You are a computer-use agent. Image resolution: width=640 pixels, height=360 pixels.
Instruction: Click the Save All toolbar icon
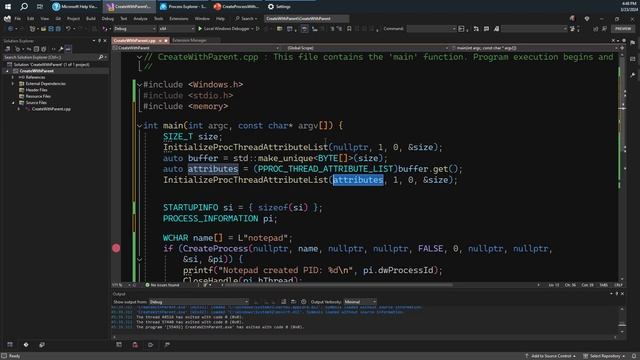58,29
